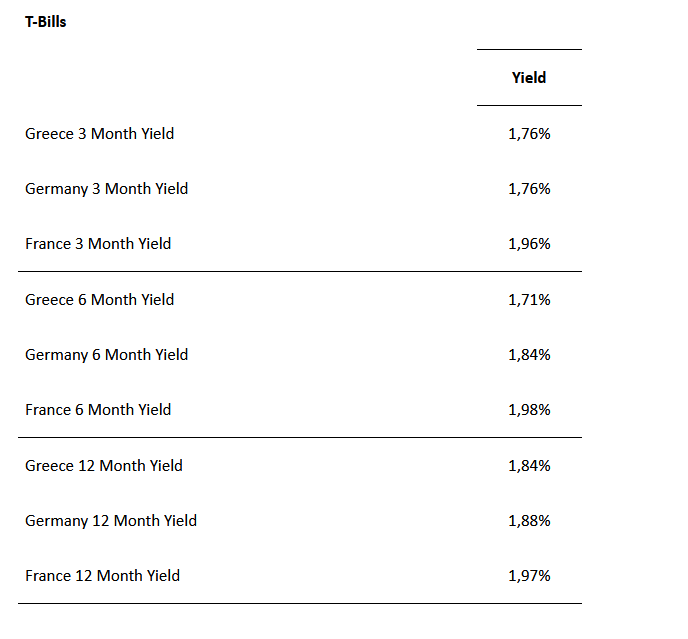Select the 1,98% yield value
This screenshot has width=688, height=639.
coord(529,409)
